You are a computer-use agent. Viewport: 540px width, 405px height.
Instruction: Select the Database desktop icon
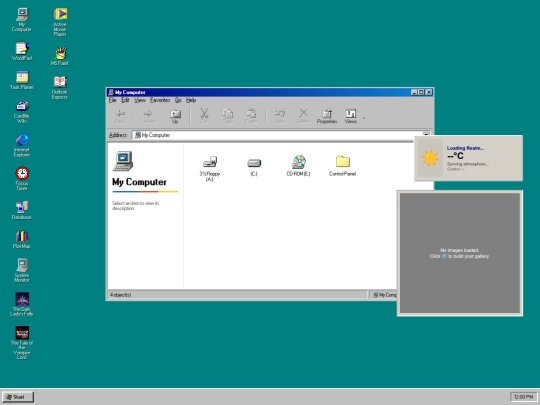[22, 210]
